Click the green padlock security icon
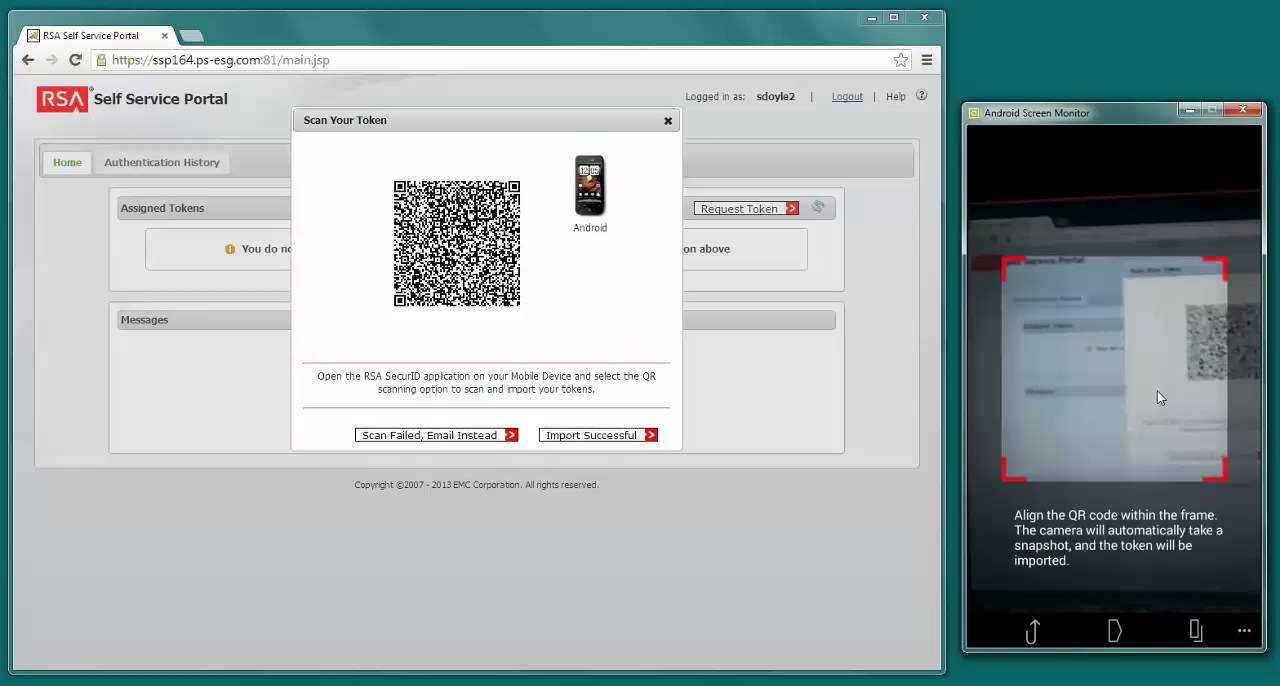 tap(101, 60)
